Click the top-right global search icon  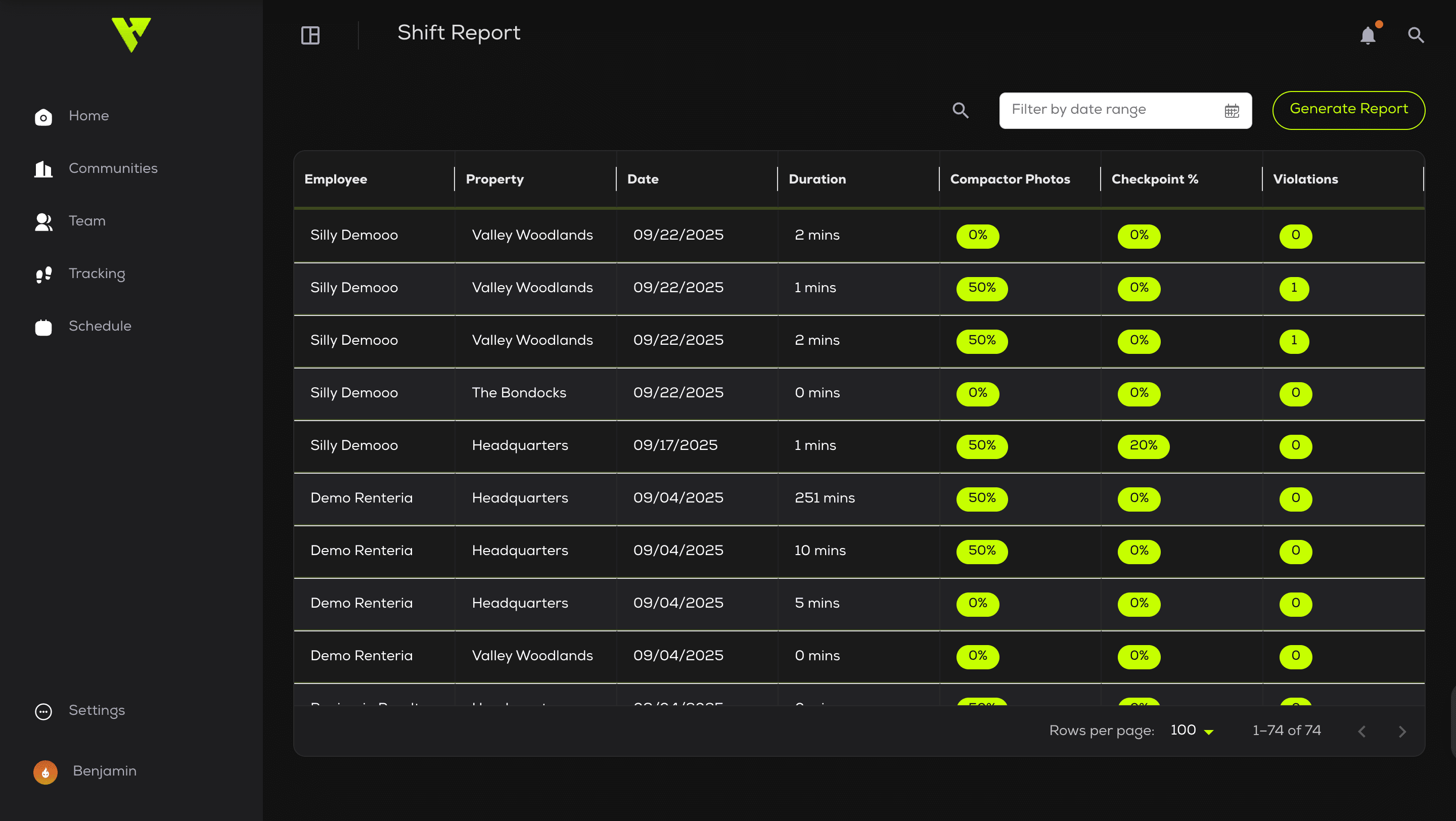[1416, 35]
